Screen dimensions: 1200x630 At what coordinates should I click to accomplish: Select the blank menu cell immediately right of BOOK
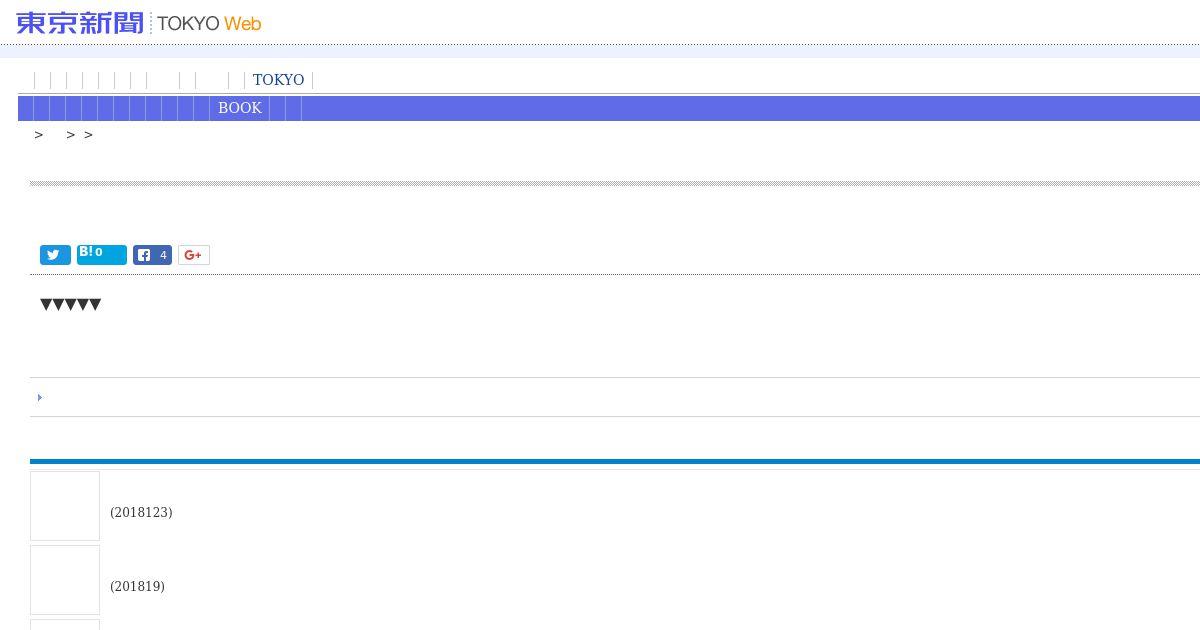[277, 108]
